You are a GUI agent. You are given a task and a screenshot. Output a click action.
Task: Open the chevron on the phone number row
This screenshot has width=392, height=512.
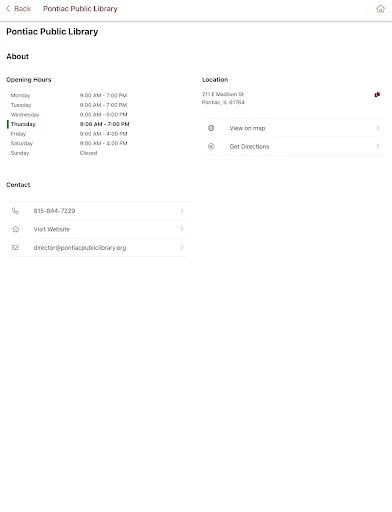pyautogui.click(x=182, y=211)
